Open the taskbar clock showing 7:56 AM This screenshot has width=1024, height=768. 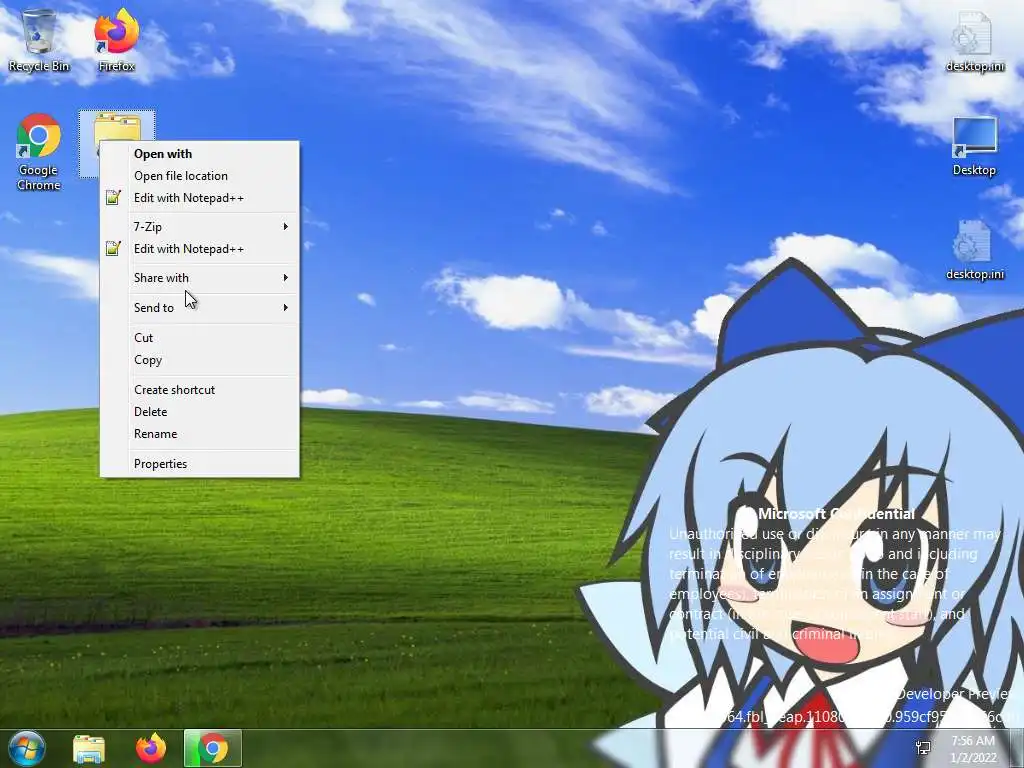973,749
